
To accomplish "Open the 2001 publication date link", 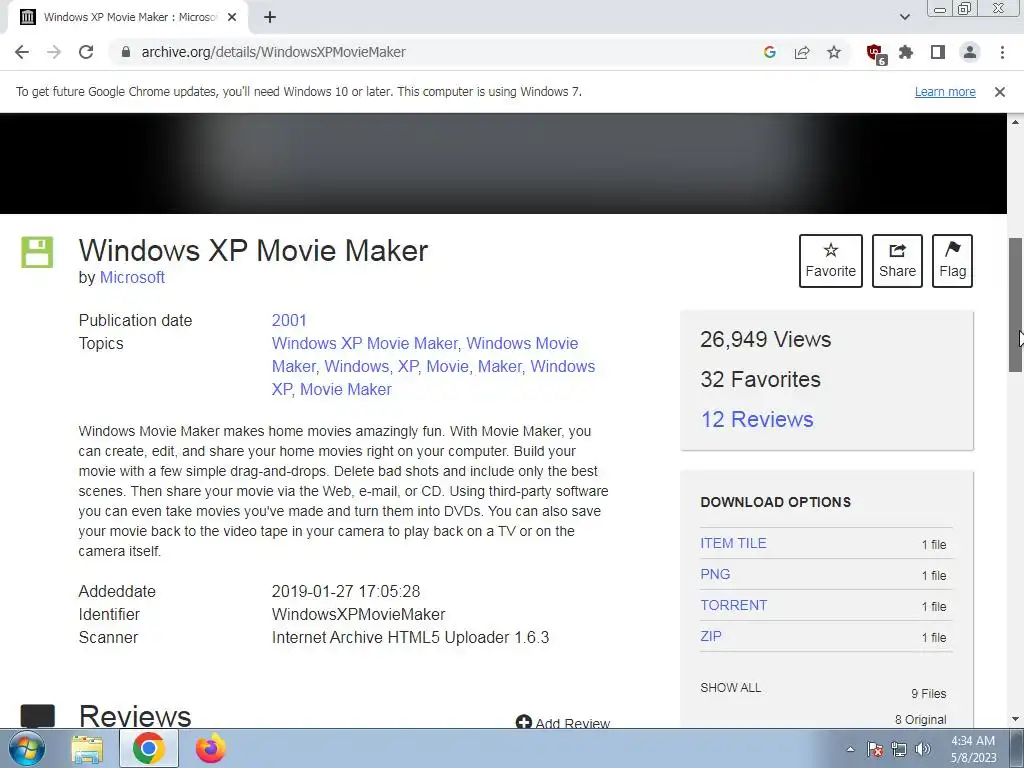I will pyautogui.click(x=289, y=321).
